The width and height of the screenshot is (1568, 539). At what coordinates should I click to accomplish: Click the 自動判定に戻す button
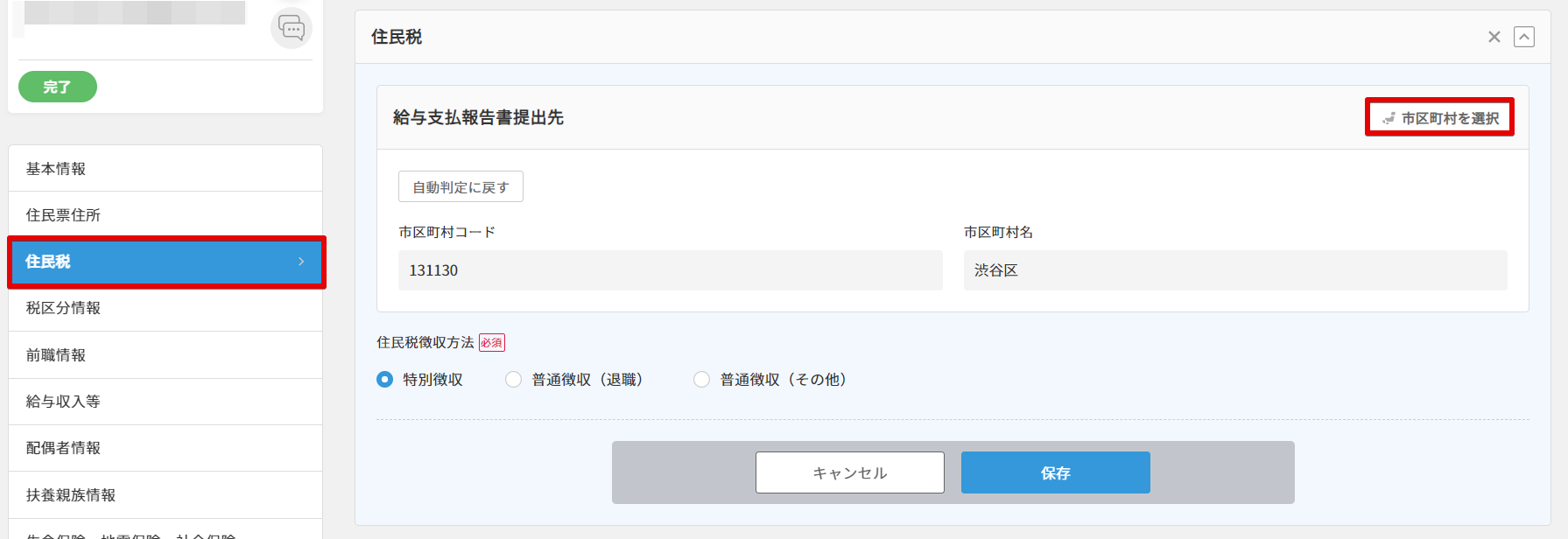point(461,187)
